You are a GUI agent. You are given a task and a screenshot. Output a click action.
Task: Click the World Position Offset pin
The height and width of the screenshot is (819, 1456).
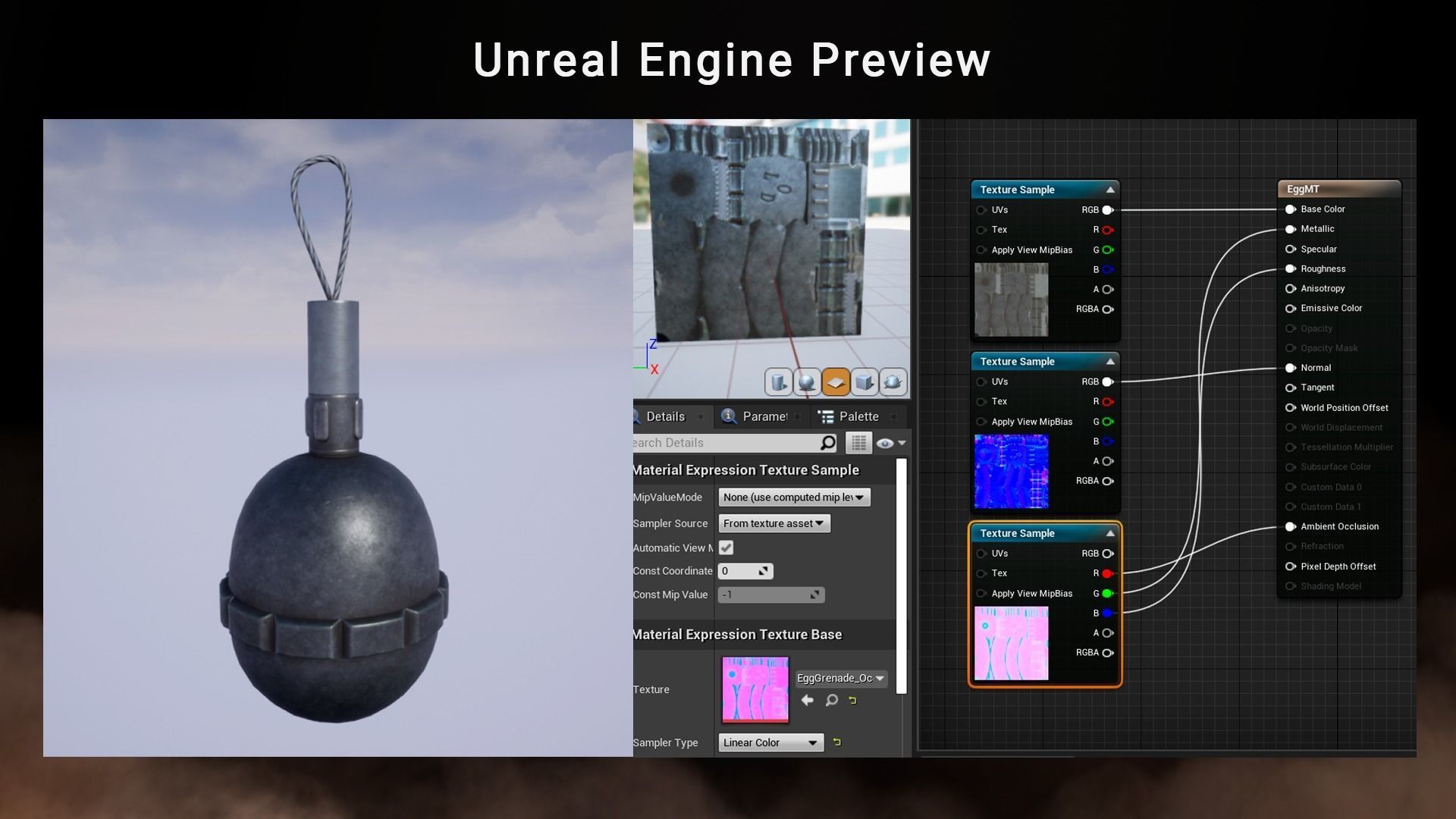tap(1291, 408)
